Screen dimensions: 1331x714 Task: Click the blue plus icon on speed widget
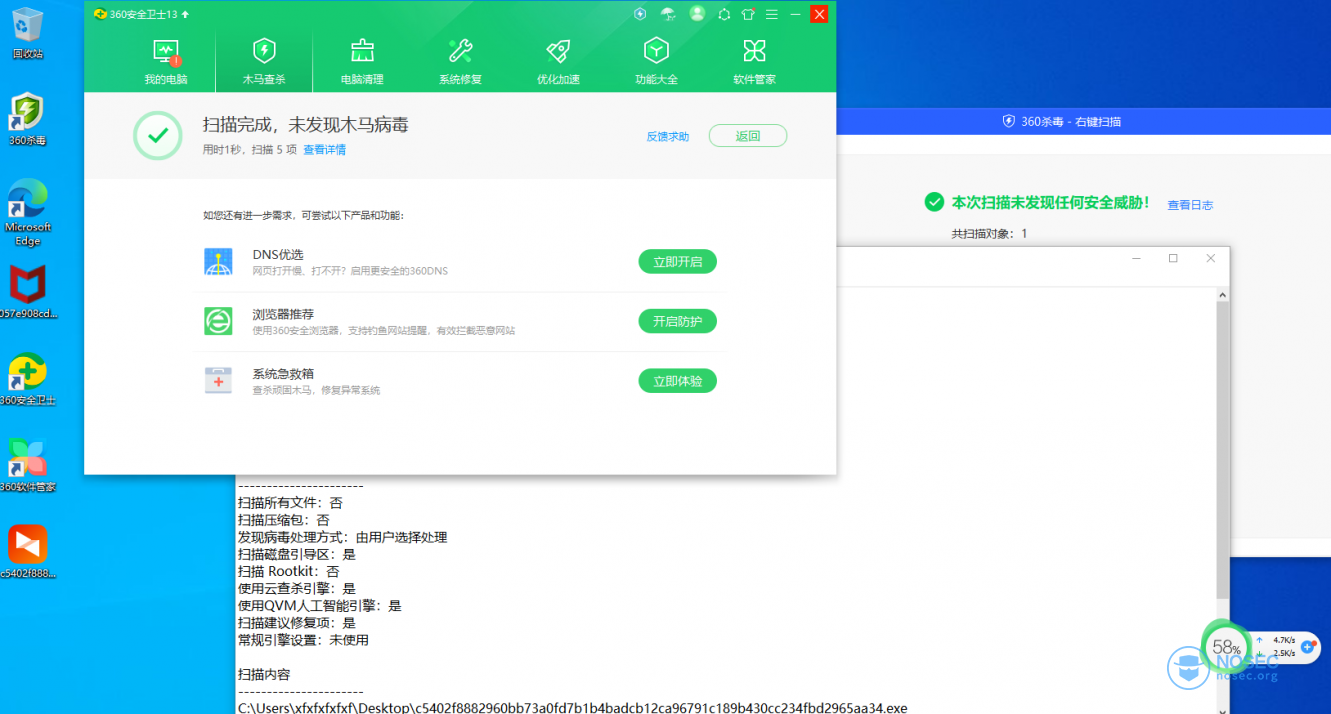[x=1308, y=647]
